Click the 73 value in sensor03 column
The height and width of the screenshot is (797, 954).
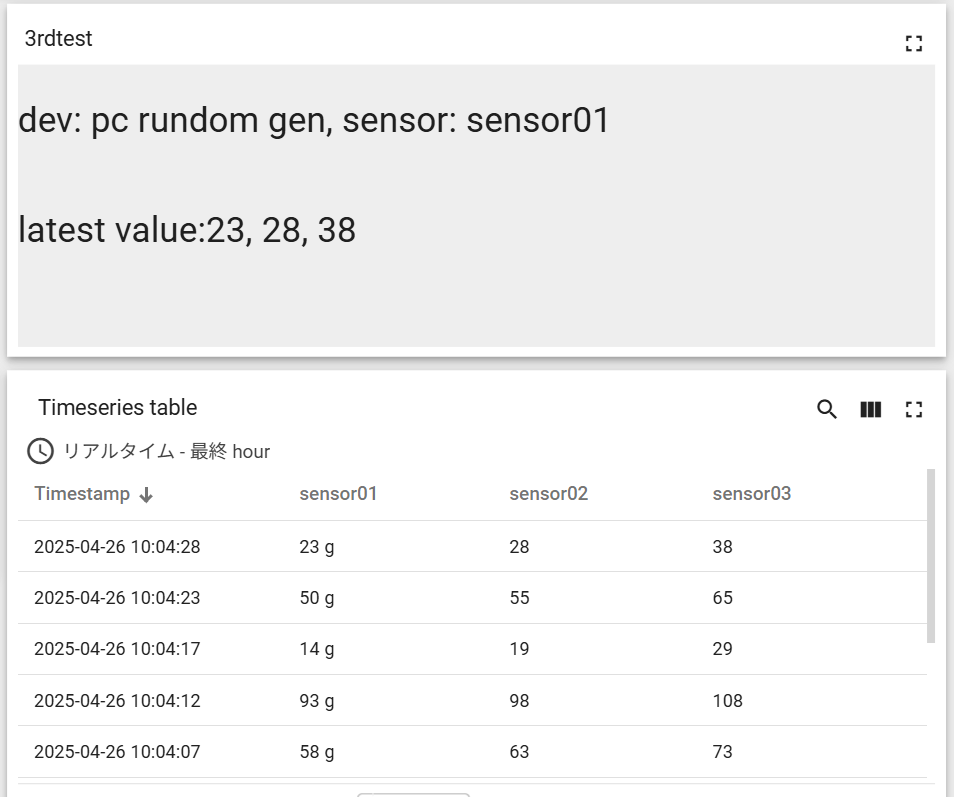[722, 752]
